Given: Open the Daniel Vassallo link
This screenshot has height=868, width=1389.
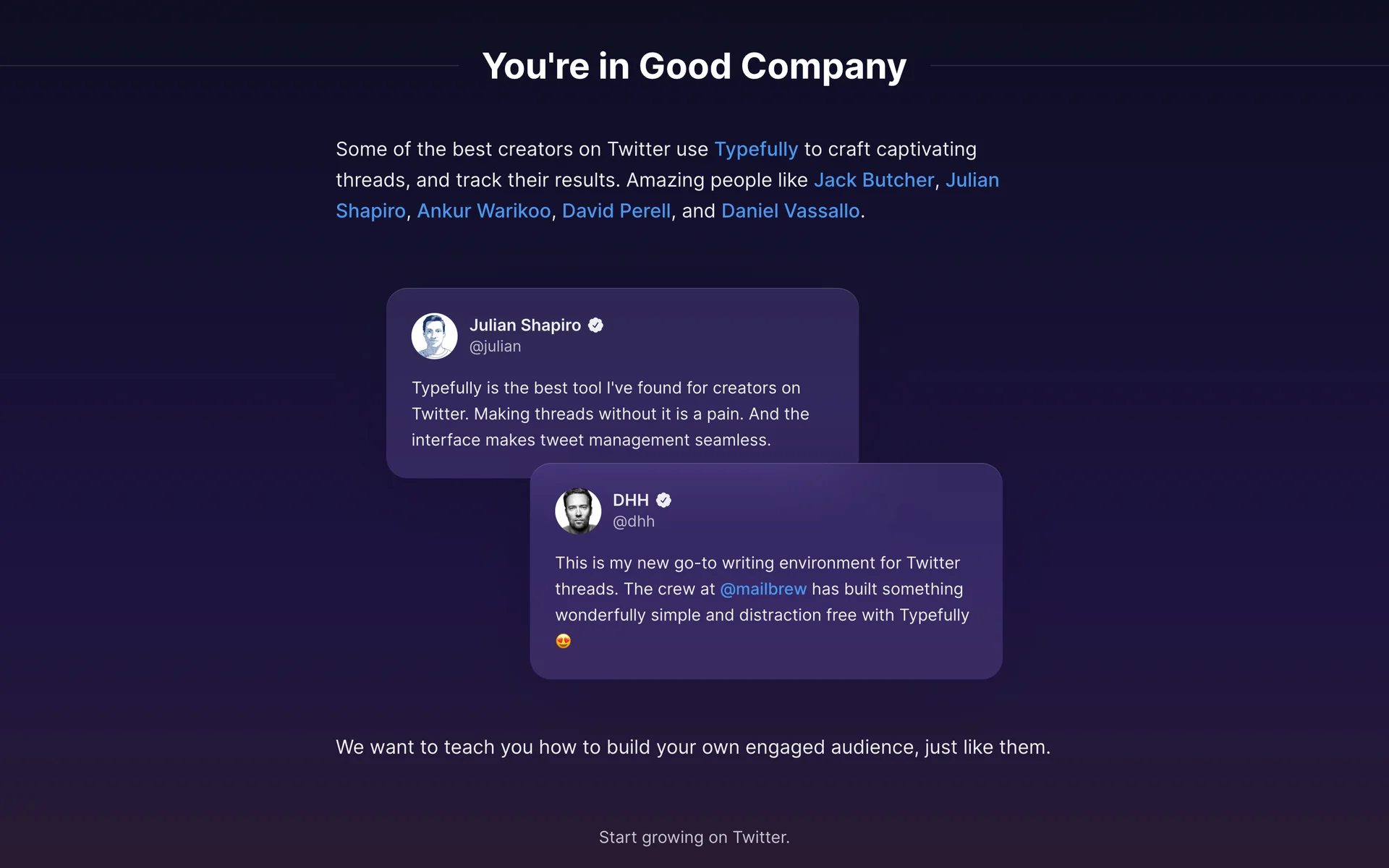Looking at the screenshot, I should point(790,211).
